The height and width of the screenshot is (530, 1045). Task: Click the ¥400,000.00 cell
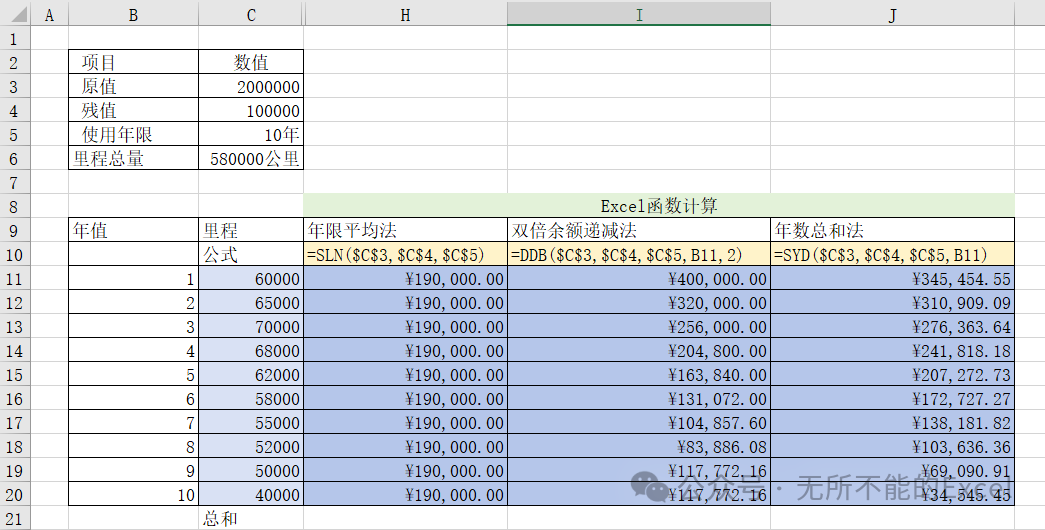(x=639, y=278)
